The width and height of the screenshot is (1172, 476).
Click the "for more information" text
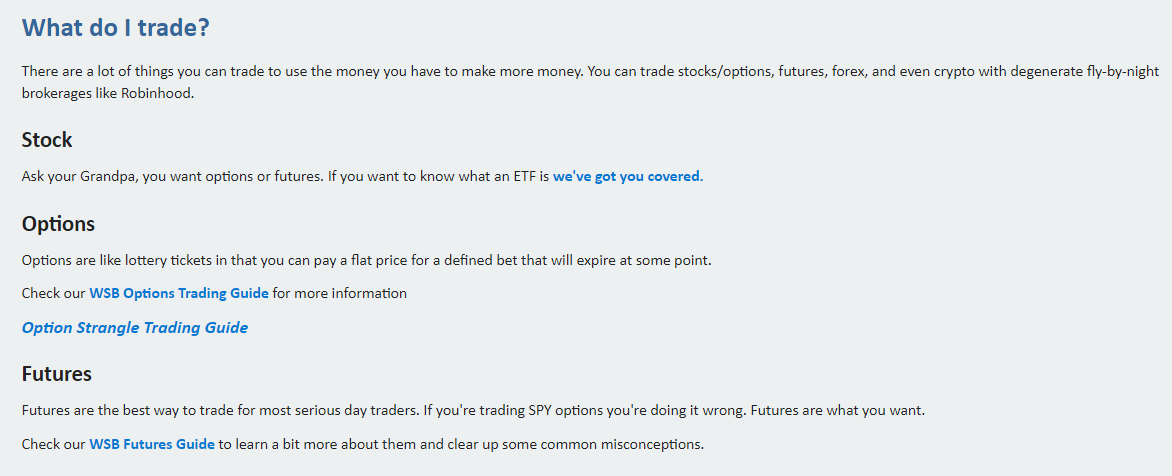pos(339,293)
